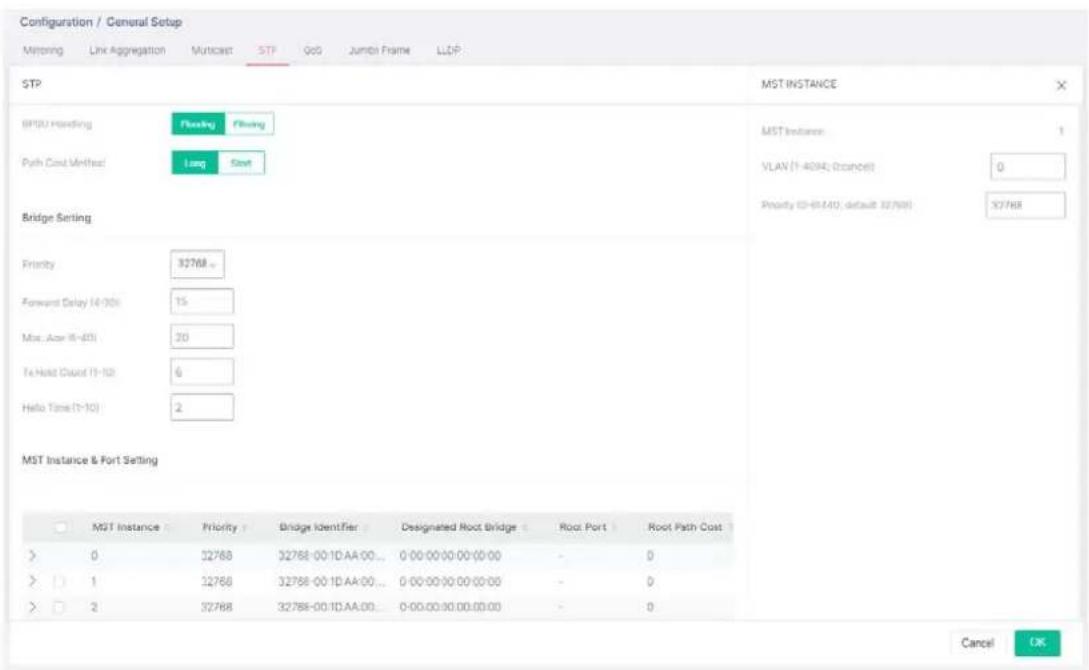Confirm with the OK button
Image resolution: width=1089 pixels, height=670 pixels.
coord(1038,643)
